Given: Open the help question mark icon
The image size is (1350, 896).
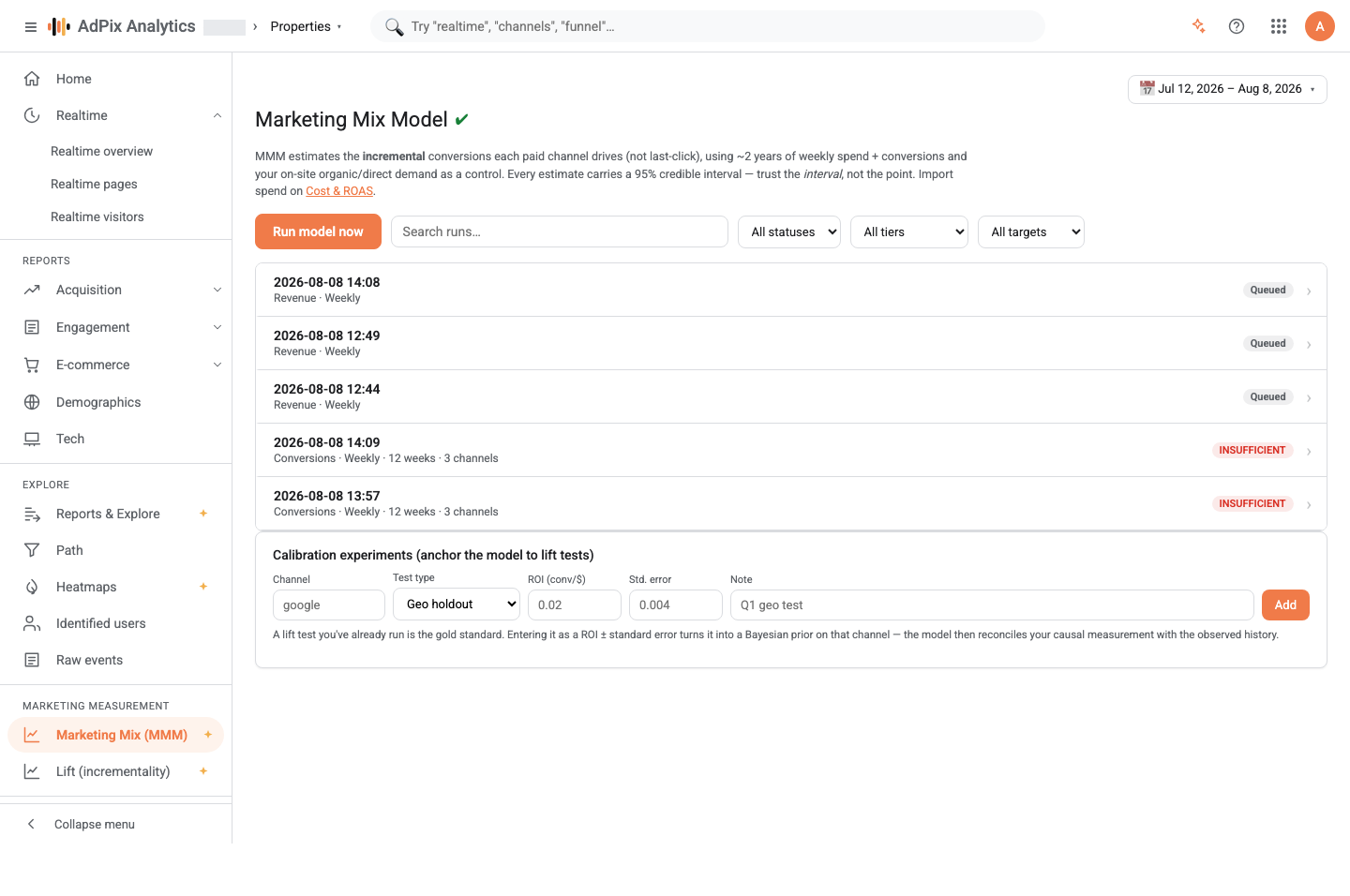Looking at the screenshot, I should coord(1237,26).
